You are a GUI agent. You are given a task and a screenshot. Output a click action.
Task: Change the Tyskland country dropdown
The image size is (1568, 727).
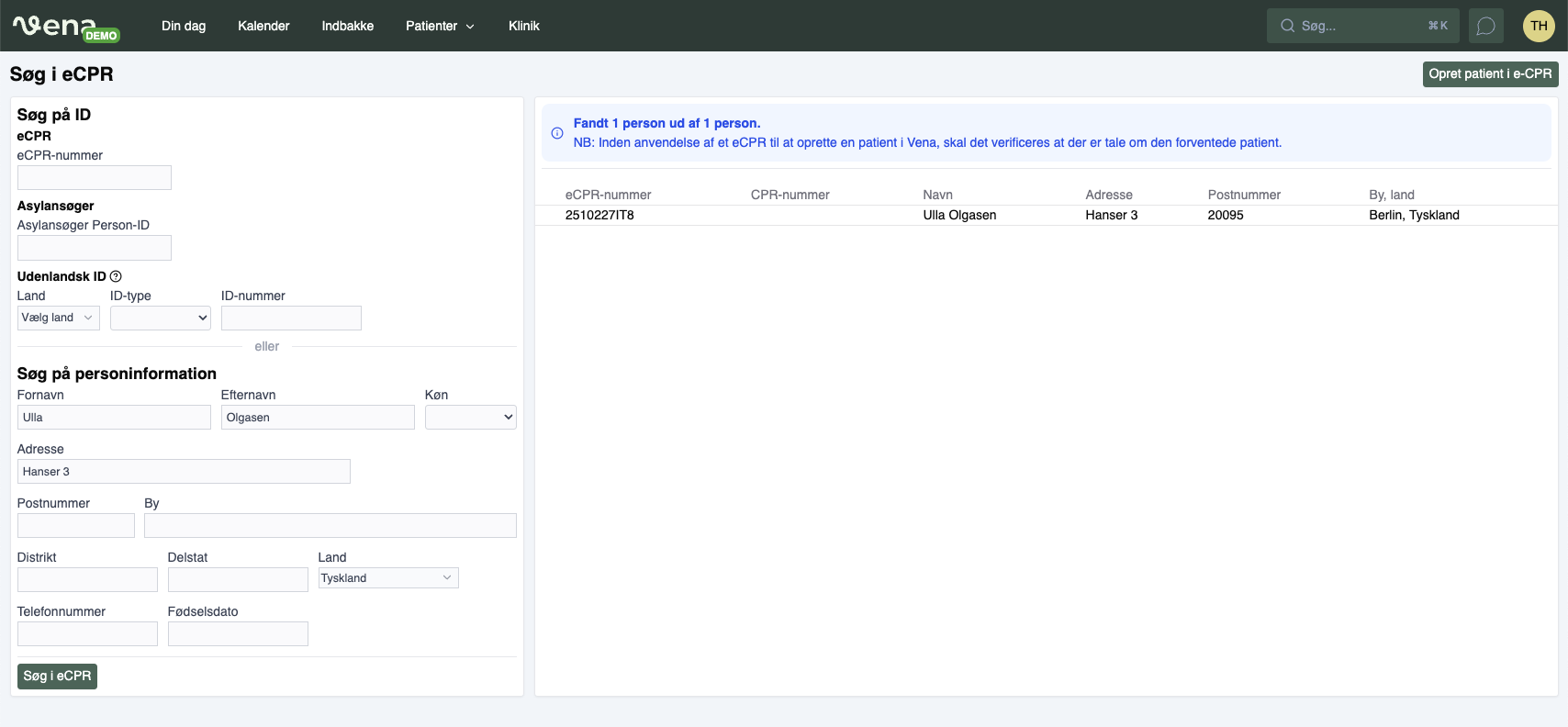(387, 578)
